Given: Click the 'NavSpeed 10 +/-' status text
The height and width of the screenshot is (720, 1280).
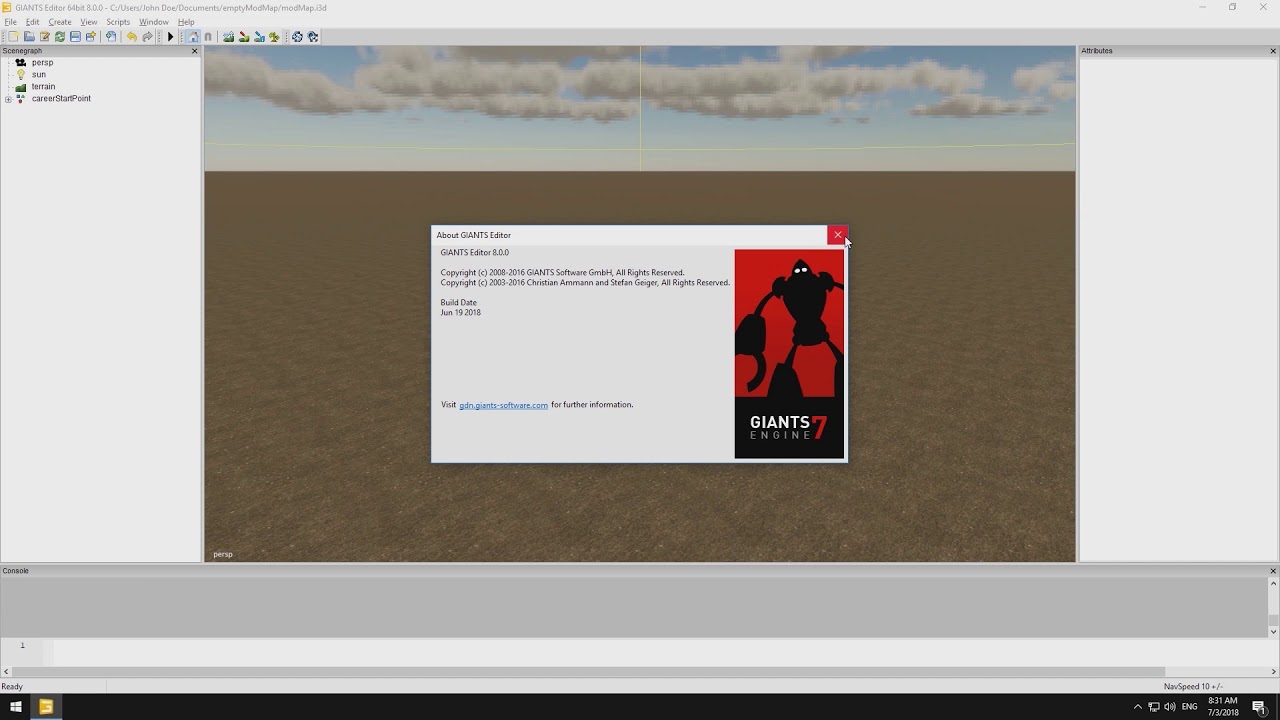Looking at the screenshot, I should click(x=1193, y=686).
